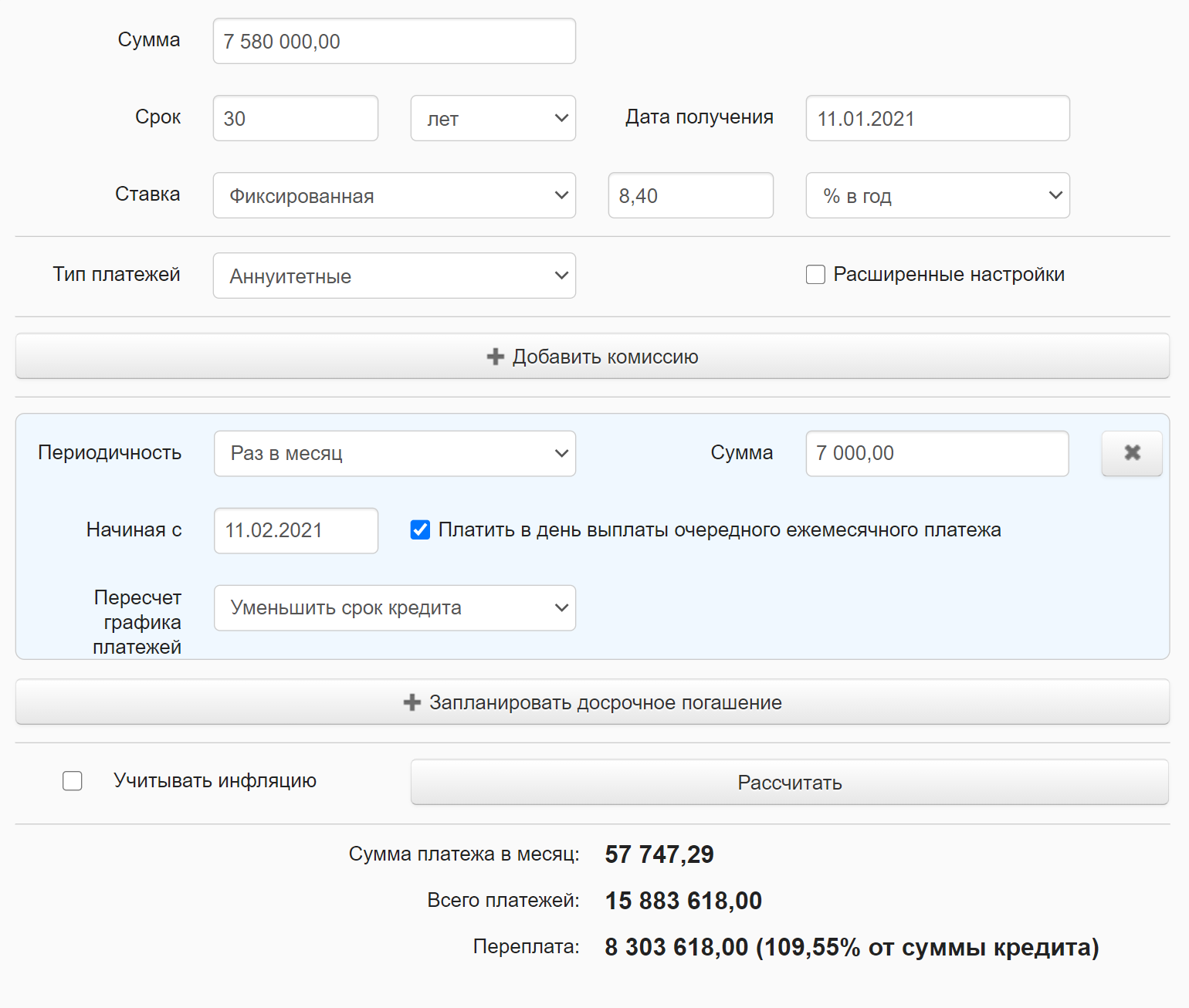Click the 'Всего платежей:' label
The width and height of the screenshot is (1189, 1008).
(x=503, y=900)
